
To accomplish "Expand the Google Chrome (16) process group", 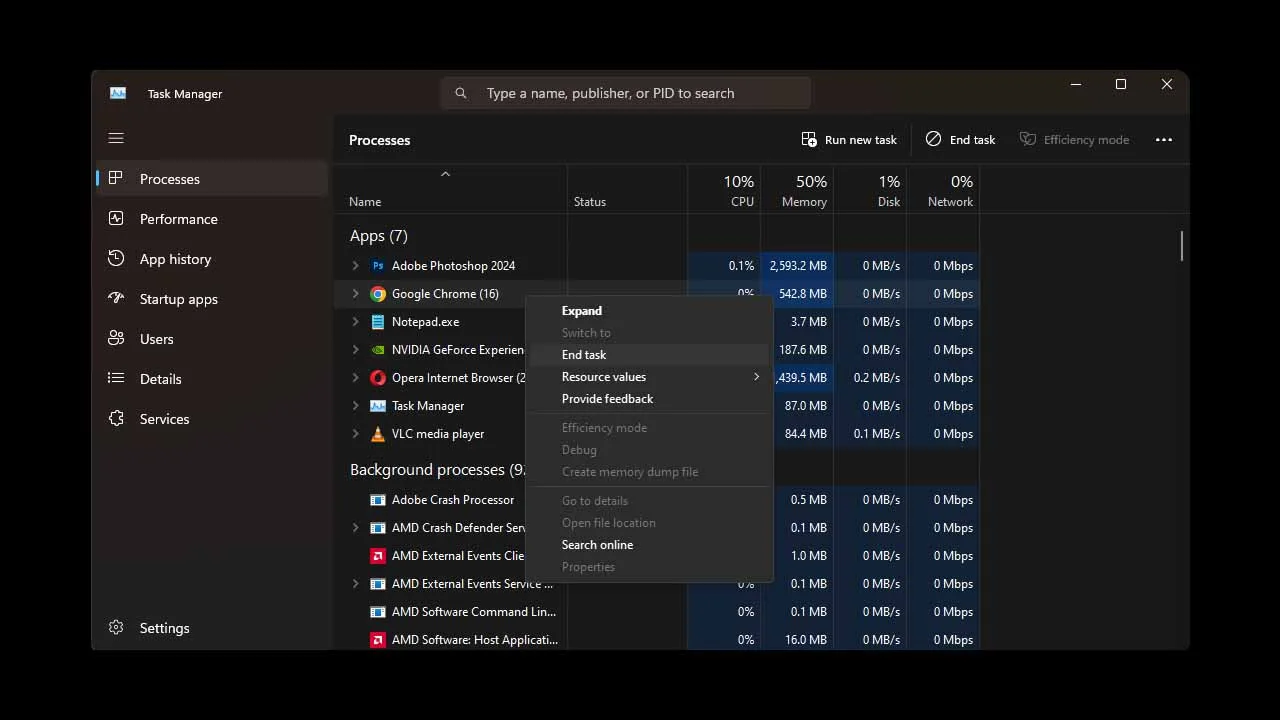I will point(355,294).
